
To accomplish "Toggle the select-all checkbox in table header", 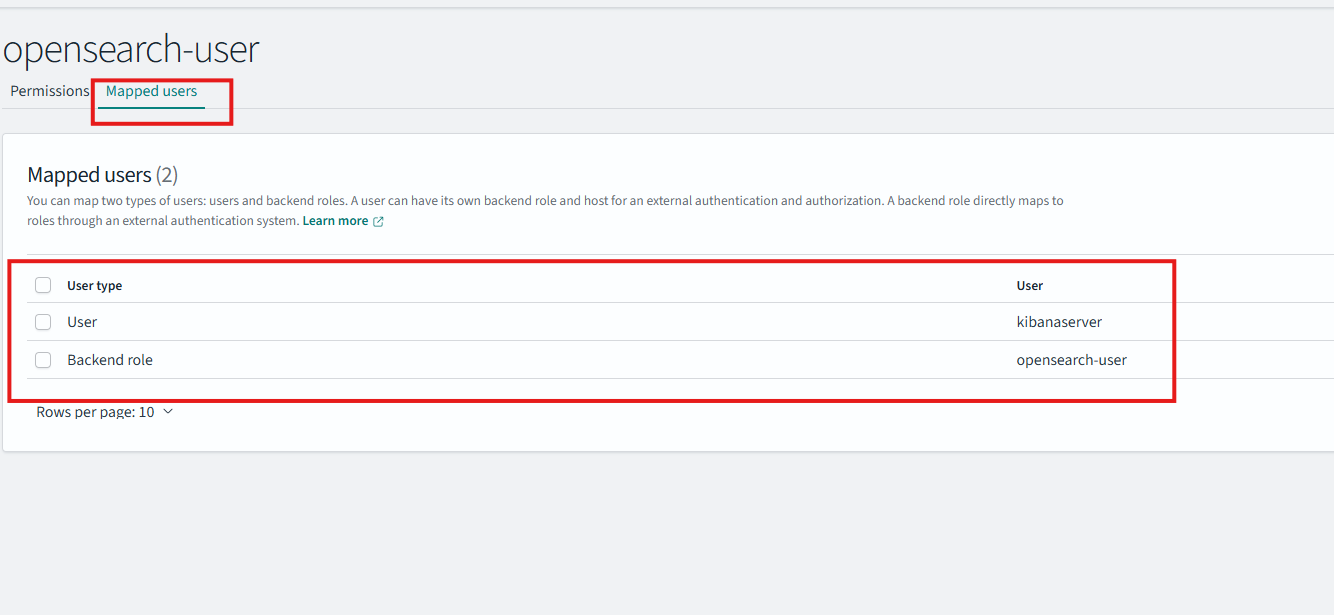I will 43,285.
